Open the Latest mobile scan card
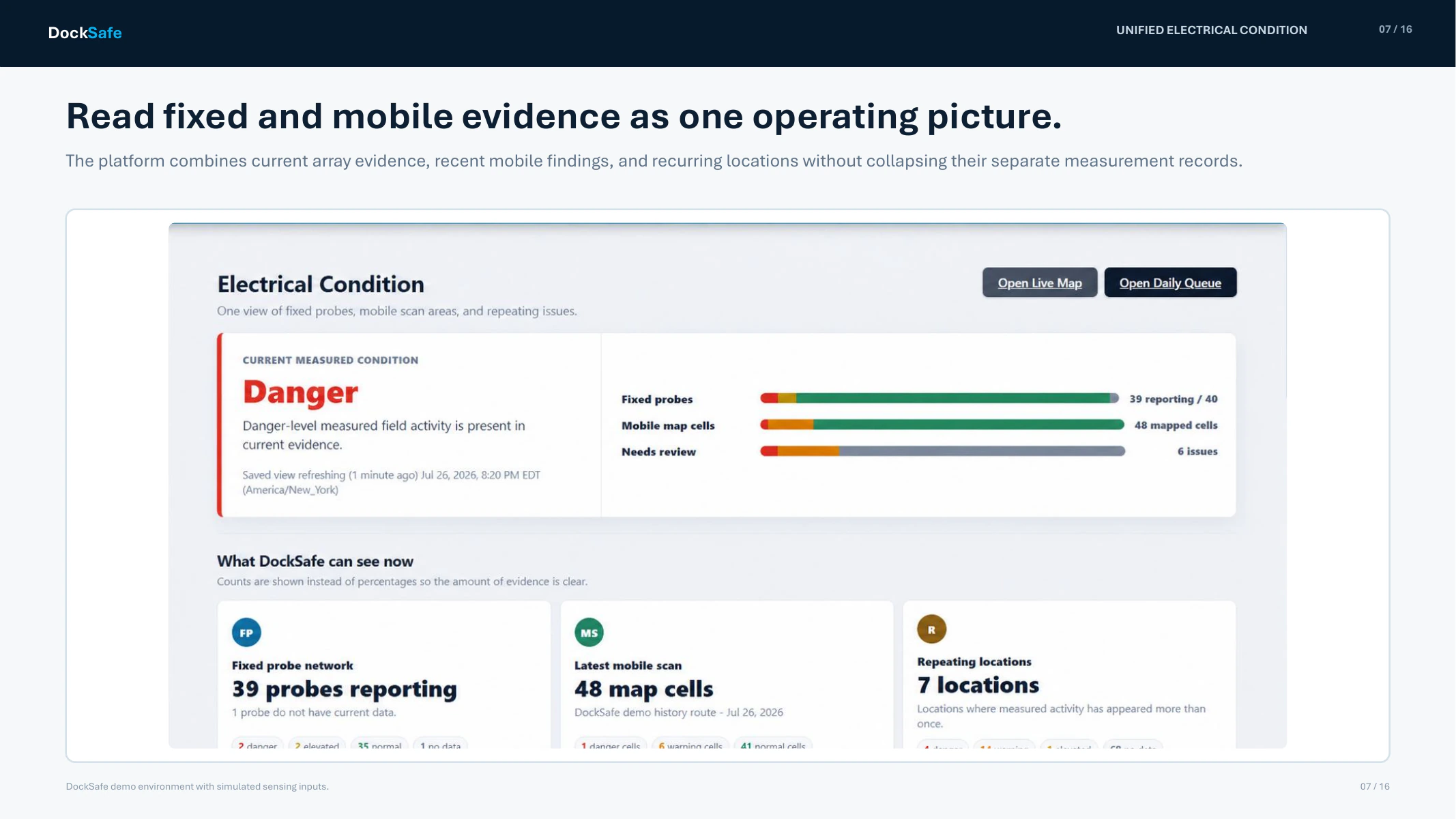Image resolution: width=1456 pixels, height=819 pixels. tap(727, 674)
